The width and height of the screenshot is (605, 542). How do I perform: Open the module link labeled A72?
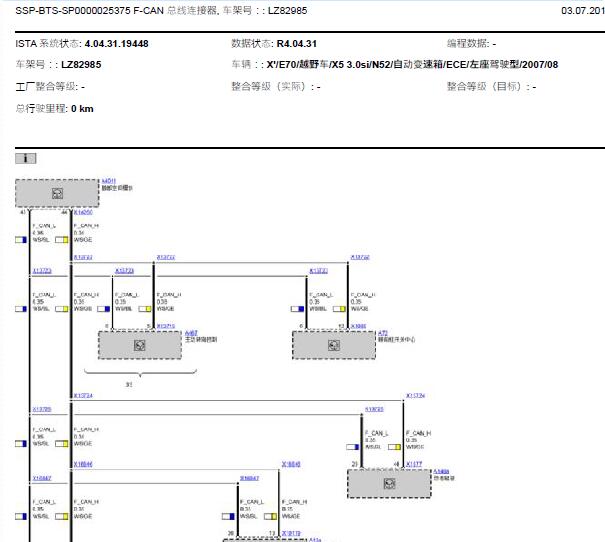point(382,333)
